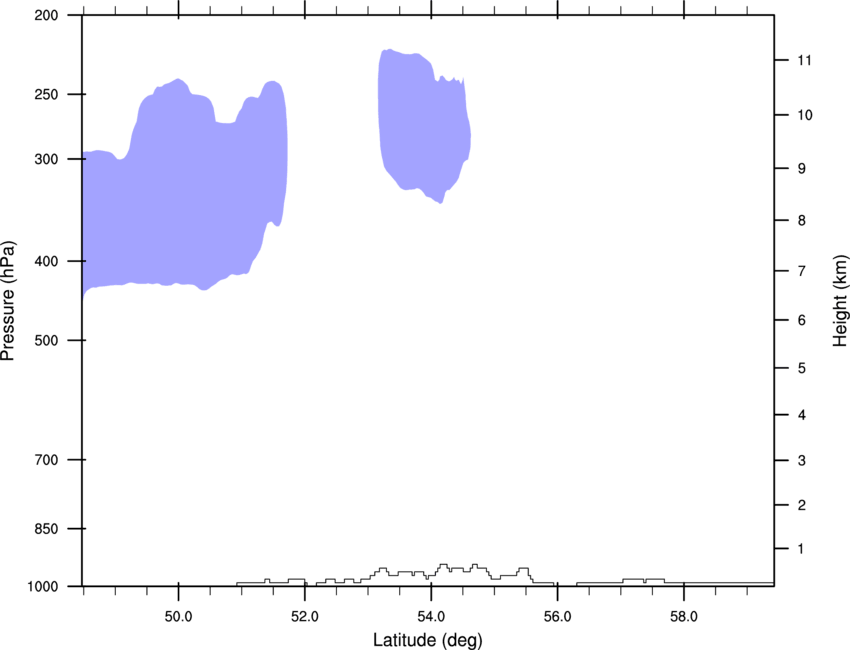The height and width of the screenshot is (650, 850).
Task: Click the 250 pressure axis label
Action: coord(46,94)
